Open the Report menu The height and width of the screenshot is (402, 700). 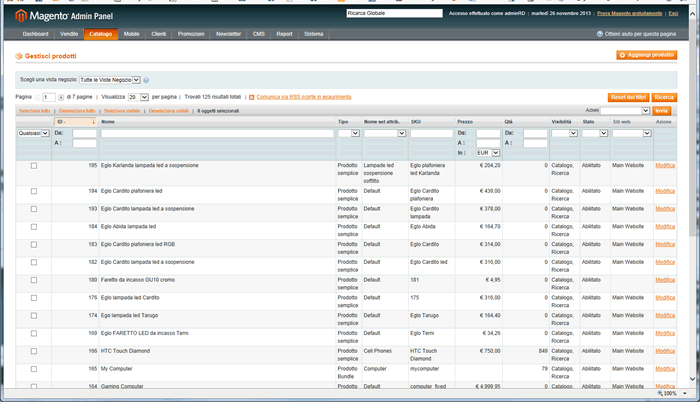click(x=284, y=34)
